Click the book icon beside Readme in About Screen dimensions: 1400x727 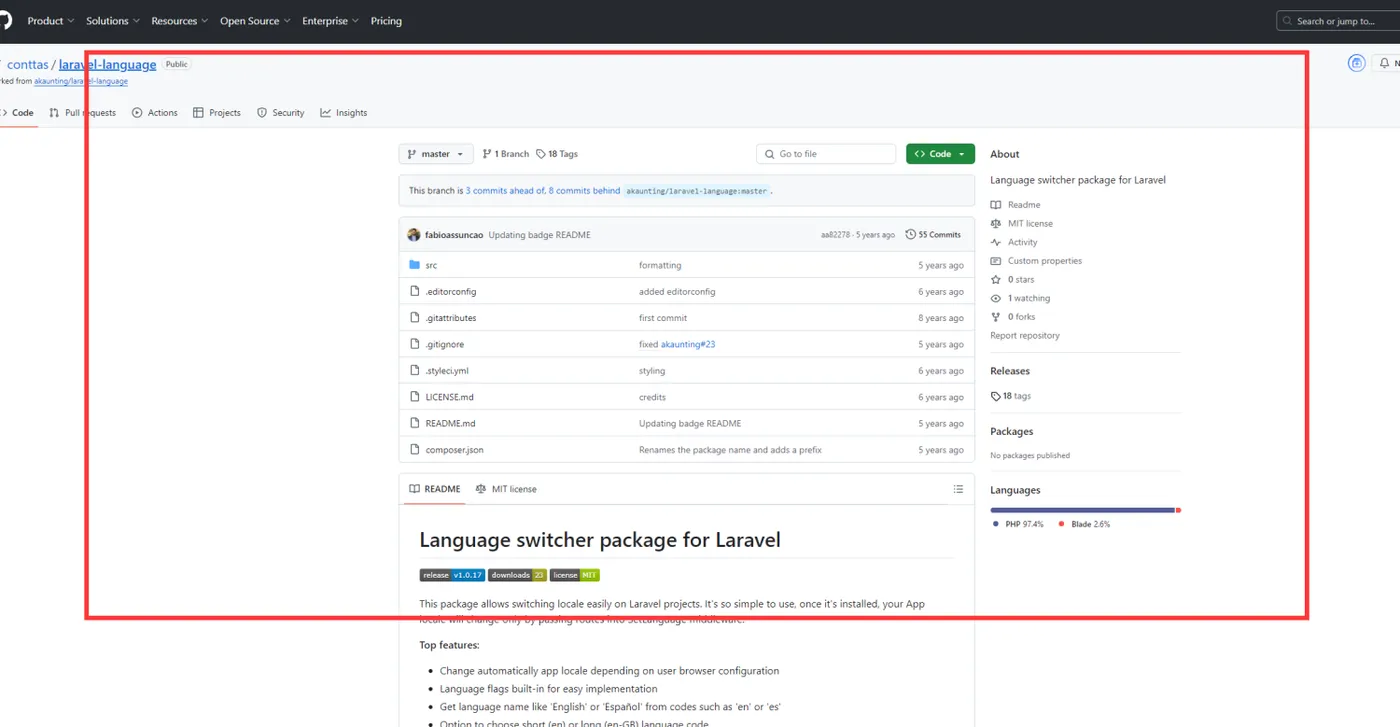[x=996, y=205]
